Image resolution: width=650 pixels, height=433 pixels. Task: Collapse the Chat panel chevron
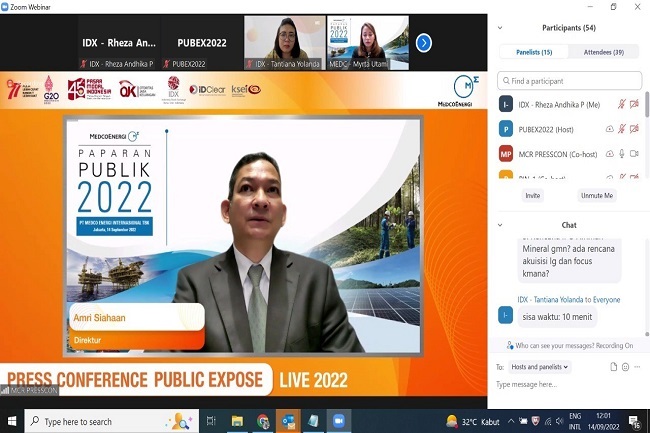click(x=500, y=225)
